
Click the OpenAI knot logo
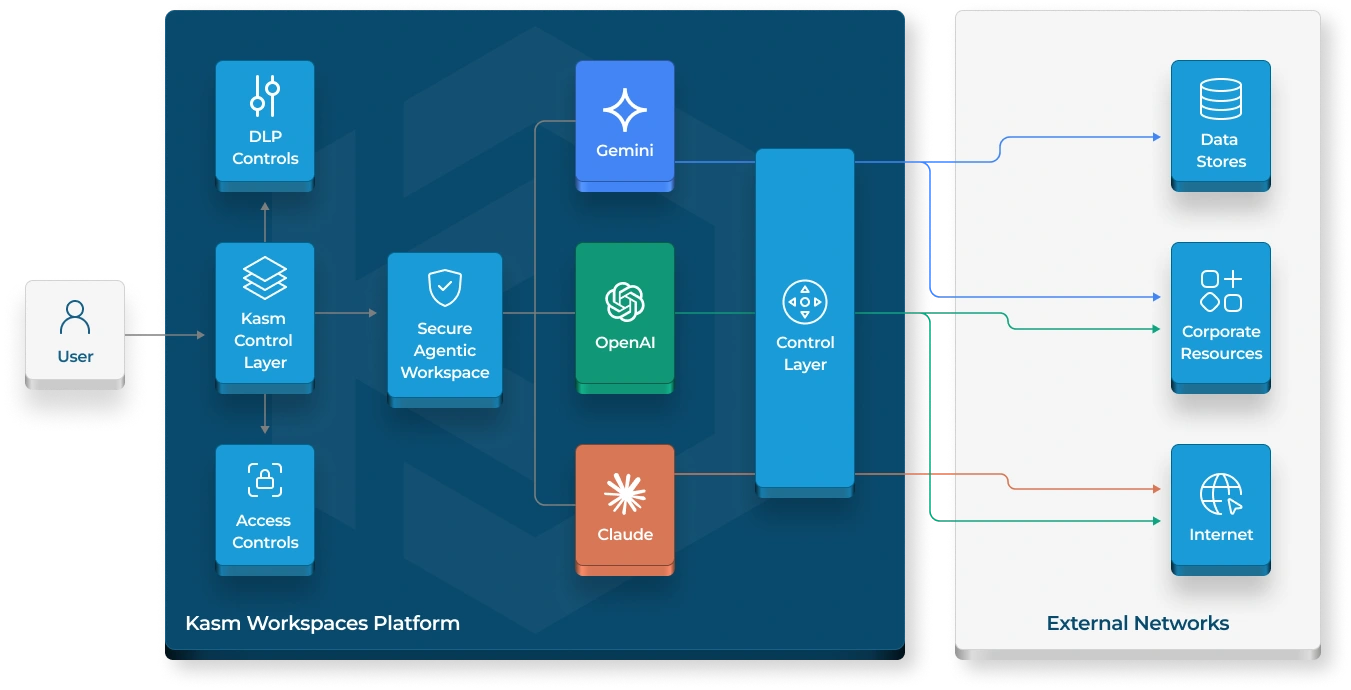(x=625, y=302)
